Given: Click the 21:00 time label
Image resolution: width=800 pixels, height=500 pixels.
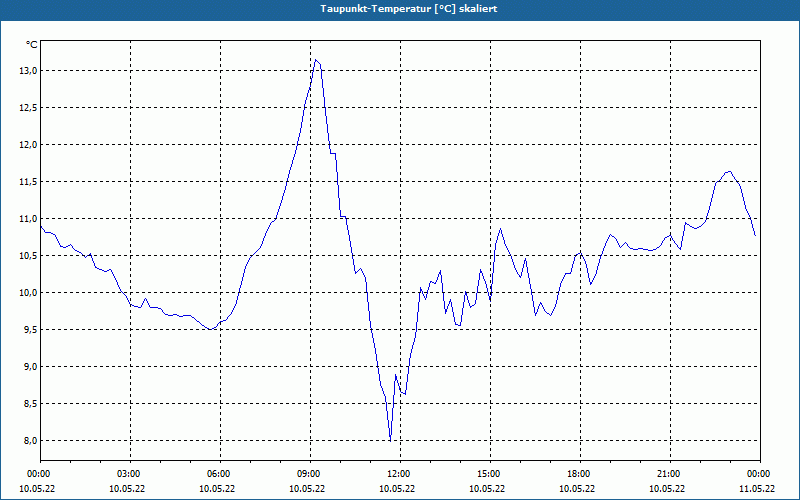Looking at the screenshot, I should point(670,474).
